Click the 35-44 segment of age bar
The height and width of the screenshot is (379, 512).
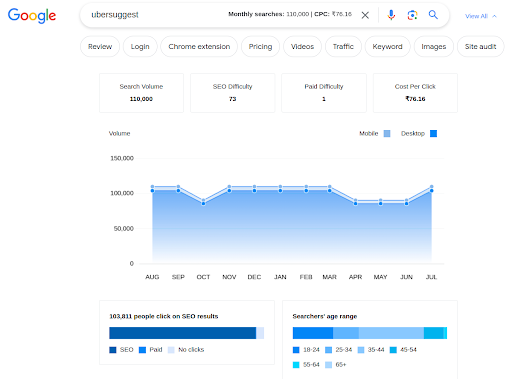point(391,333)
